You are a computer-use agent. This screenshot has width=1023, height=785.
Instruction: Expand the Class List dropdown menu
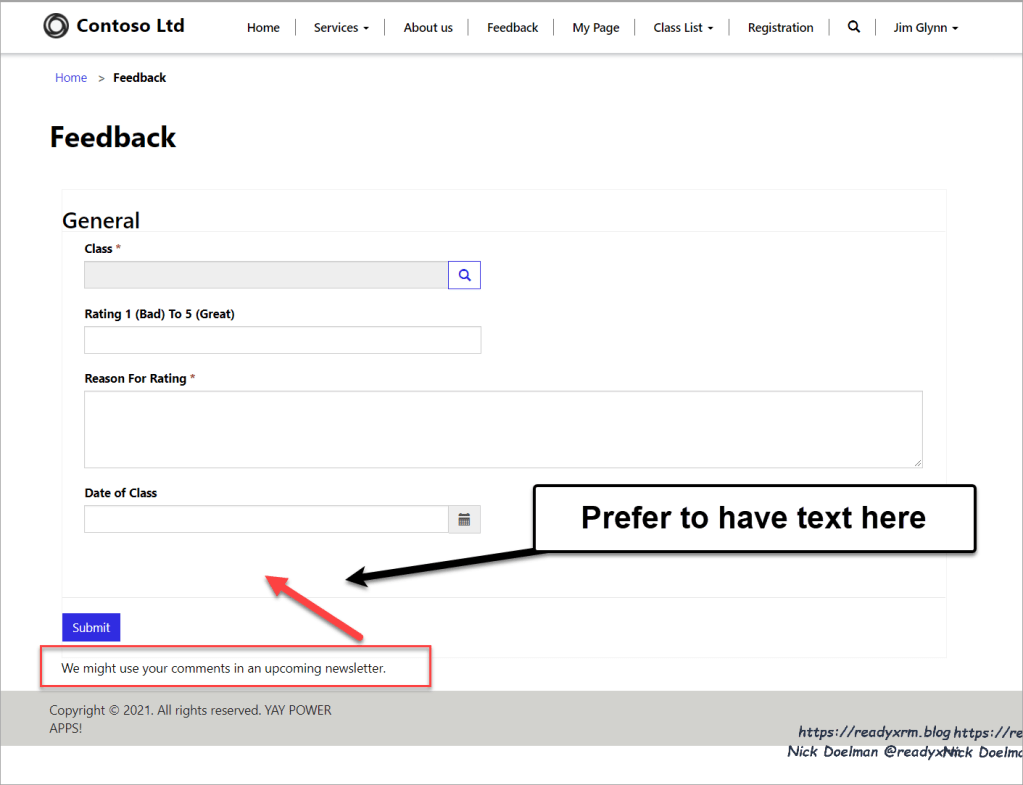pos(683,28)
